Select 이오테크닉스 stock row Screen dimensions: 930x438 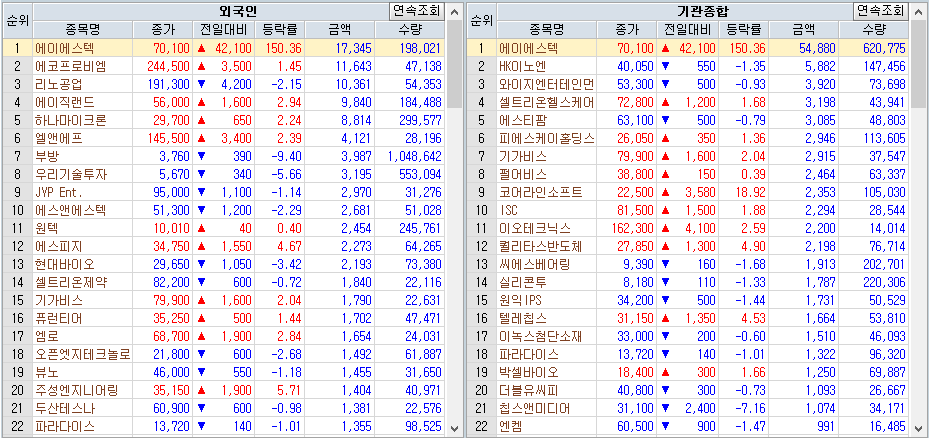[688, 228]
